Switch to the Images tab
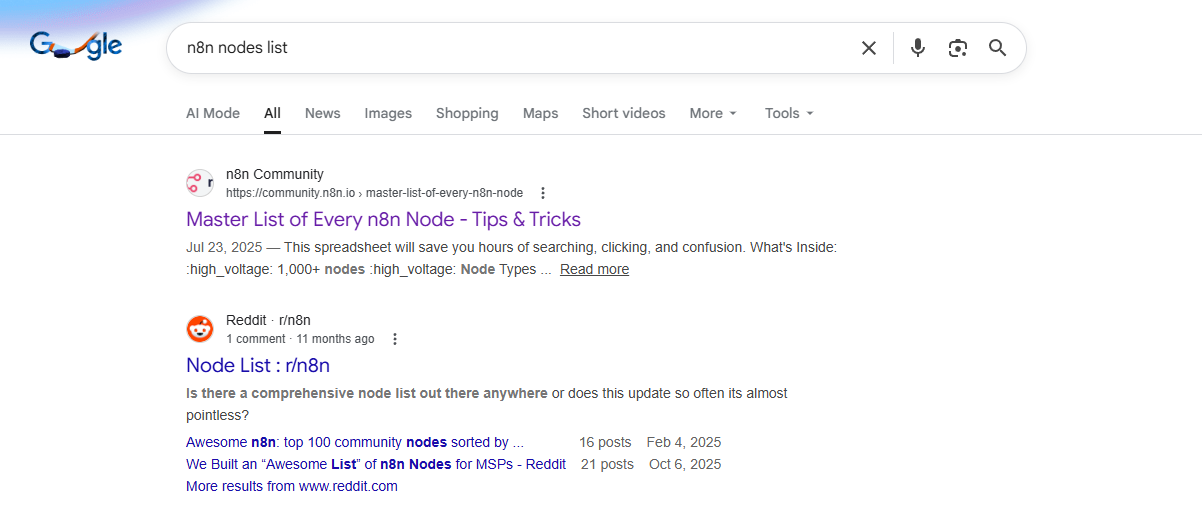This screenshot has width=1202, height=529. tap(388, 113)
